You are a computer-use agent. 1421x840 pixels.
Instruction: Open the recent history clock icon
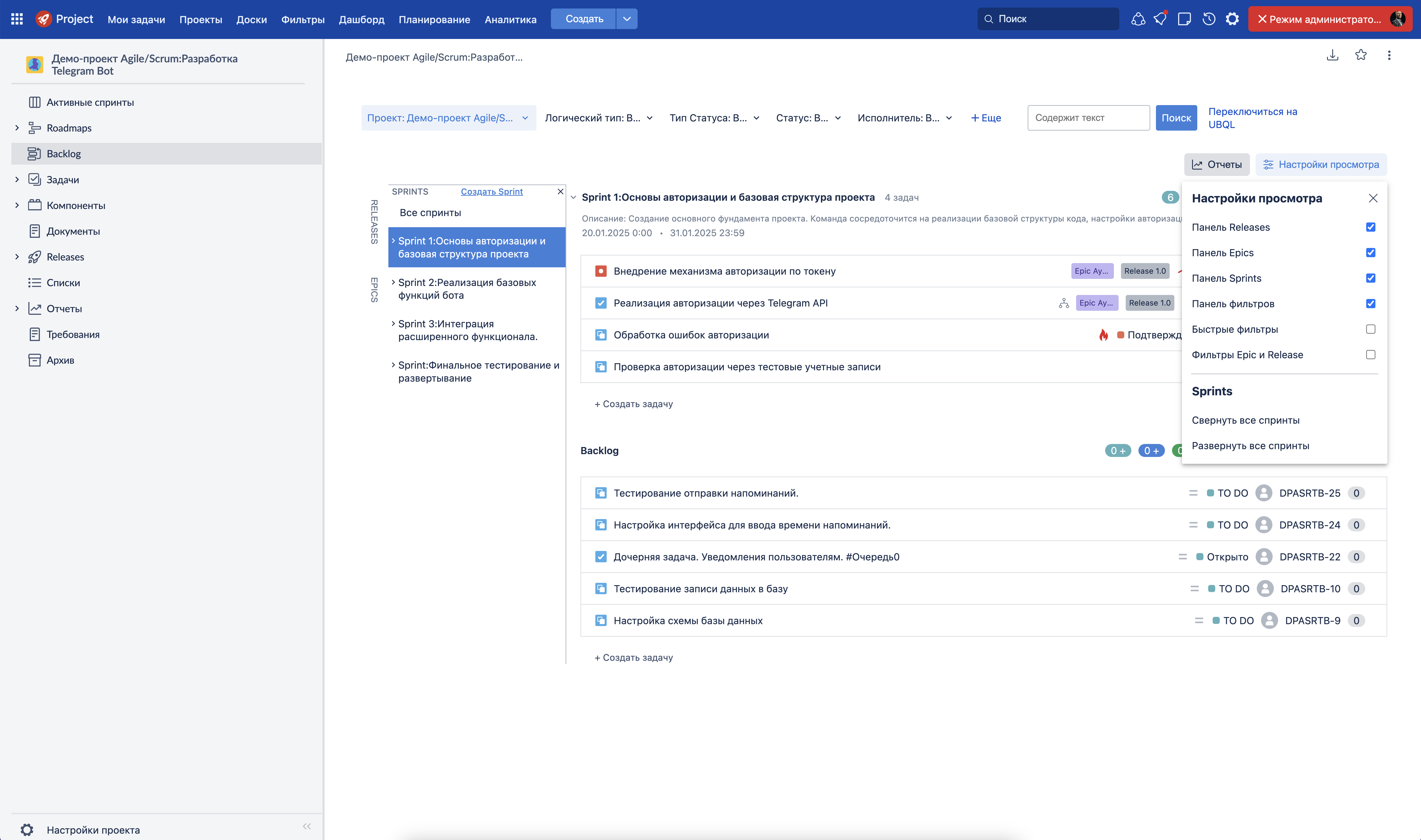[1209, 19]
